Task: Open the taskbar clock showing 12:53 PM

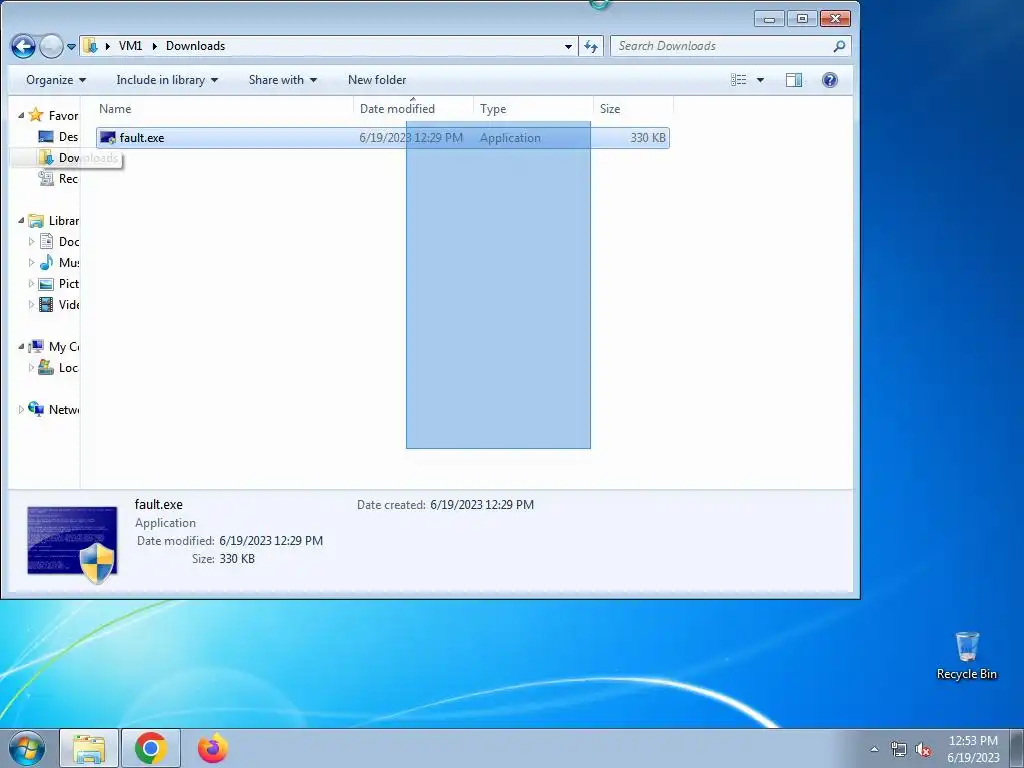Action: tap(973, 748)
